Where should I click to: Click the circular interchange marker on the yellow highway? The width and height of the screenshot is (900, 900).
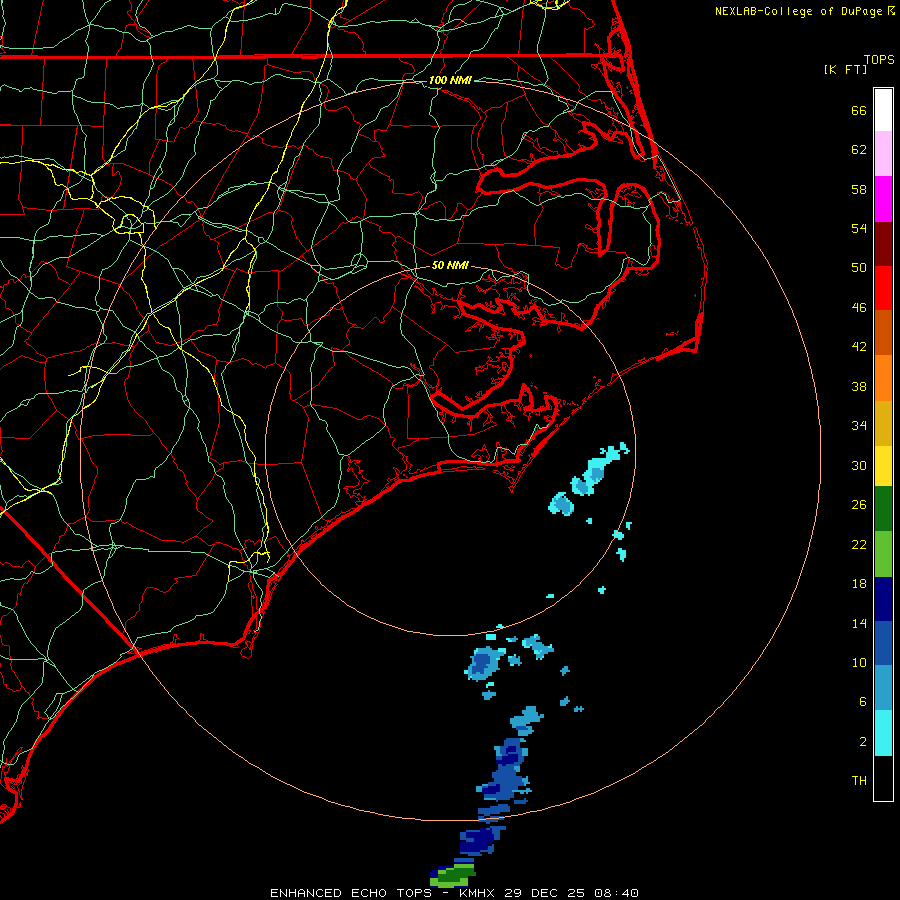(130, 222)
